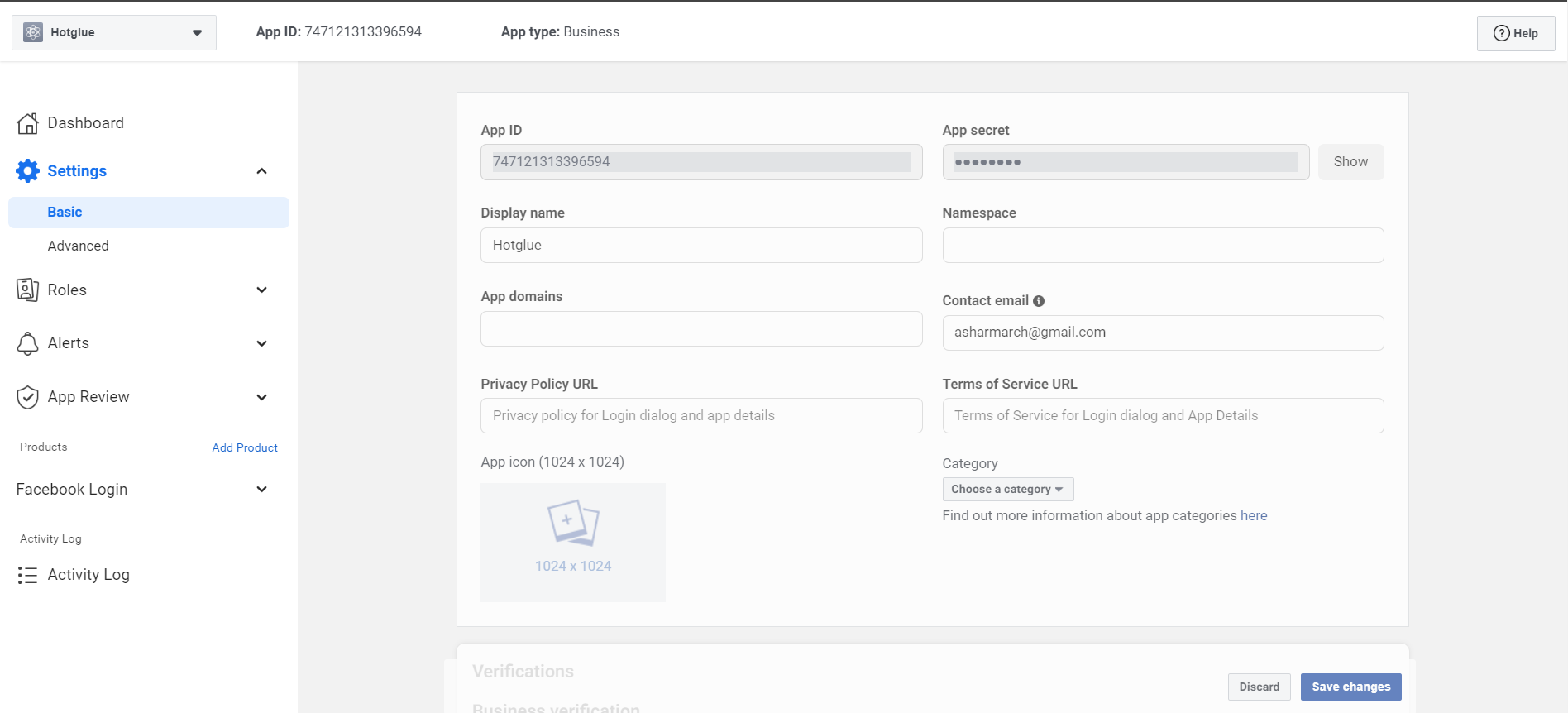Image resolution: width=1568 pixels, height=713 pixels.
Task: Focus the Namespace field
Action: coord(1163,246)
